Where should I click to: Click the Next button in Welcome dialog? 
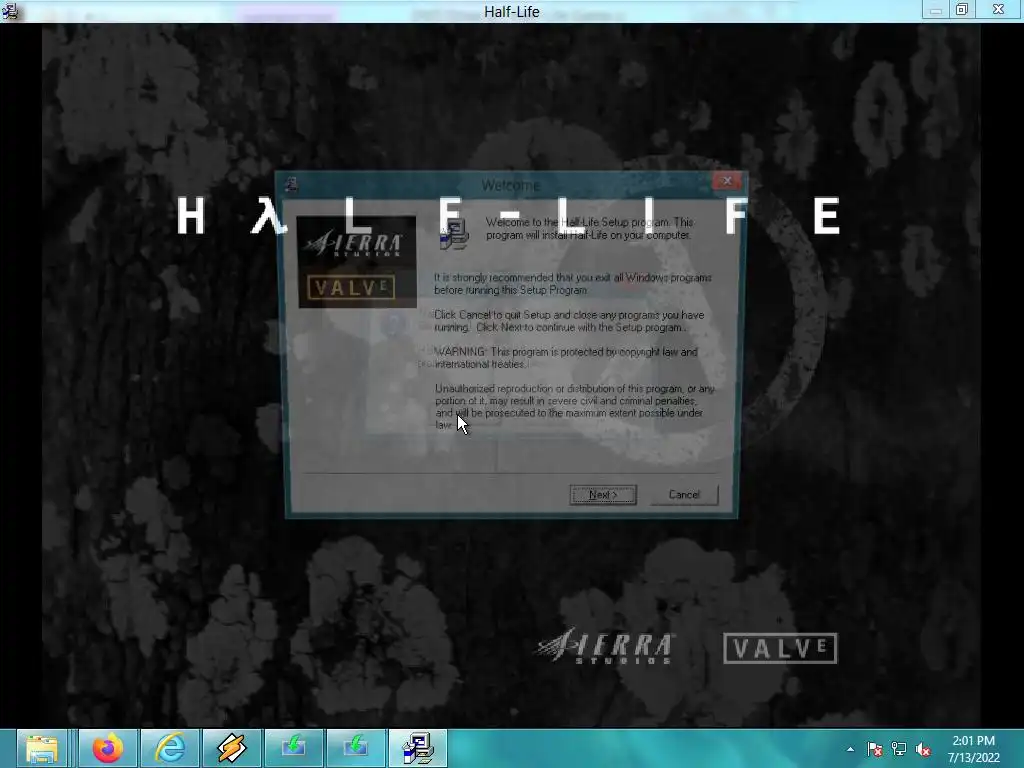pyautogui.click(x=603, y=494)
